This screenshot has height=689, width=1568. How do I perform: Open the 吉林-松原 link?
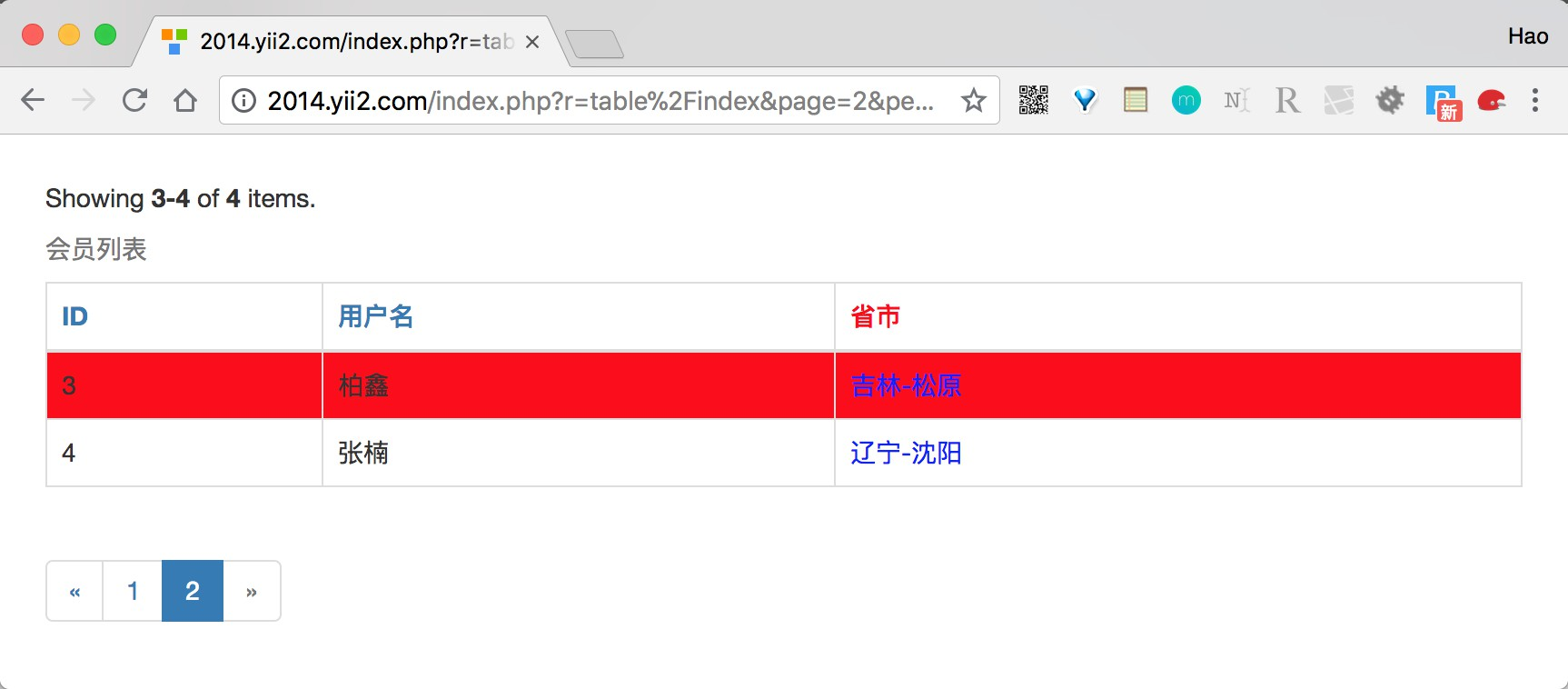pos(906,385)
